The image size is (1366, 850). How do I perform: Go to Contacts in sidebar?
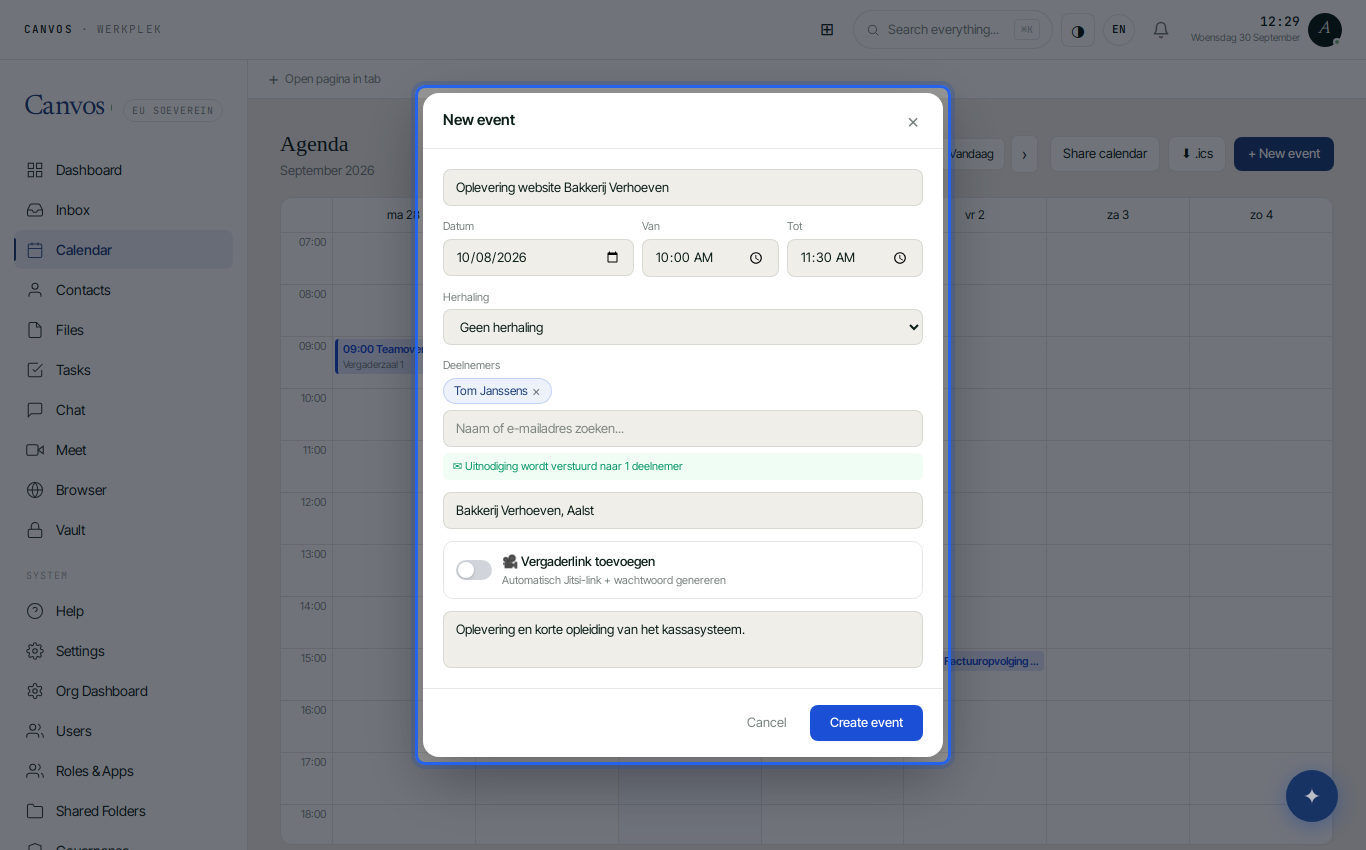123,290
